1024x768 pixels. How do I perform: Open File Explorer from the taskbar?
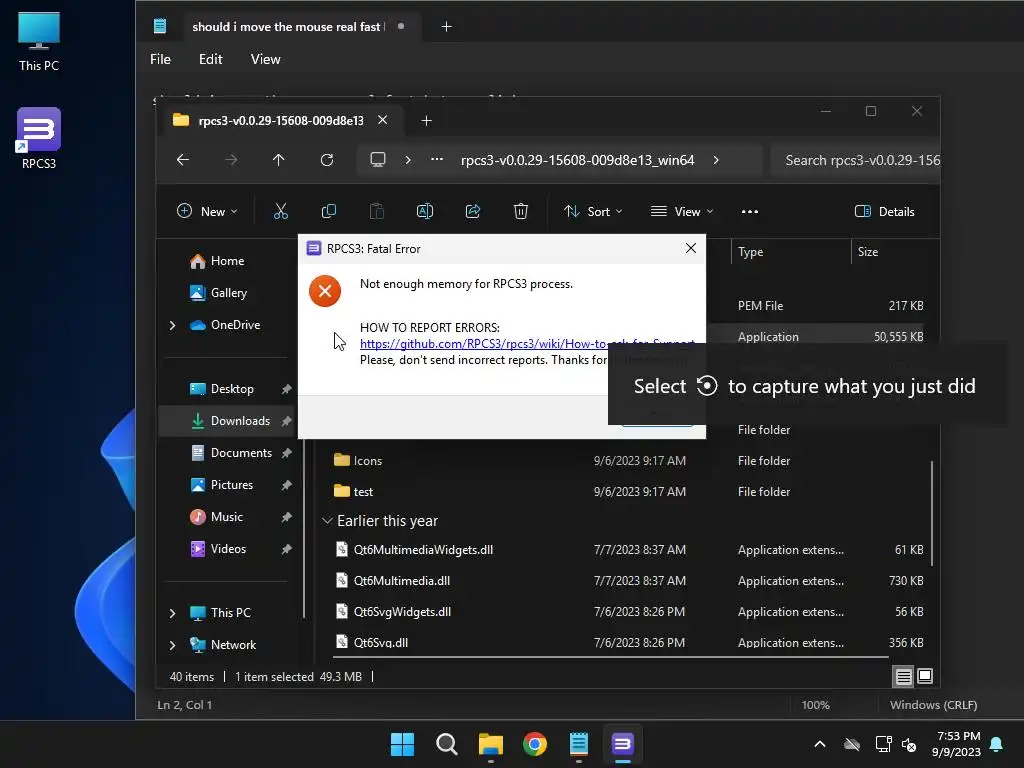[490, 744]
